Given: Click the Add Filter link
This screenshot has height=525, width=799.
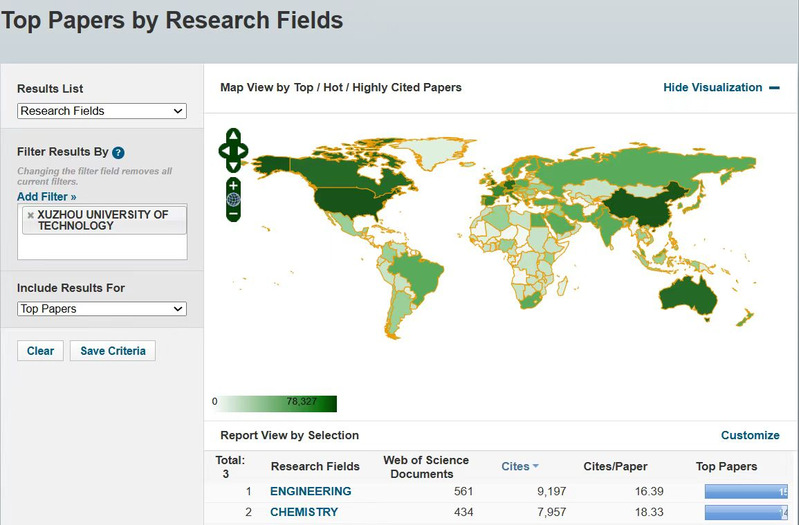Looking at the screenshot, I should pos(46,197).
